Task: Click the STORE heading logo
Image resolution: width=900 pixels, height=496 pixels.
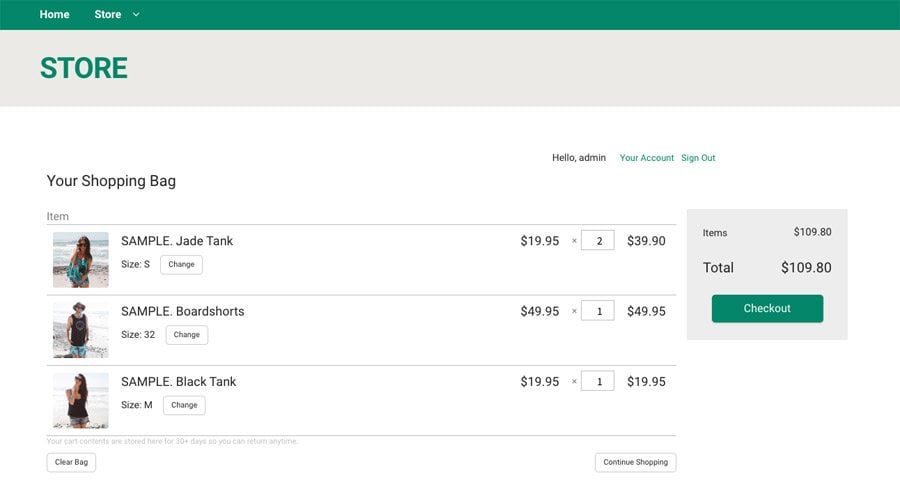Action: point(84,68)
